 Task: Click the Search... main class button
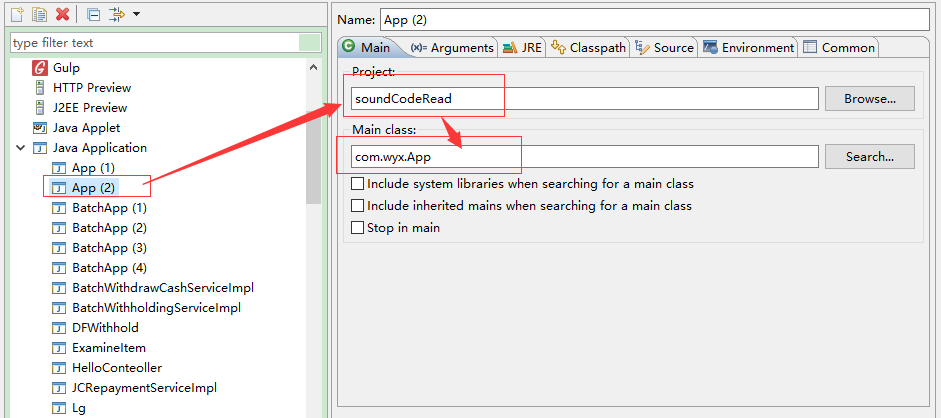point(870,157)
